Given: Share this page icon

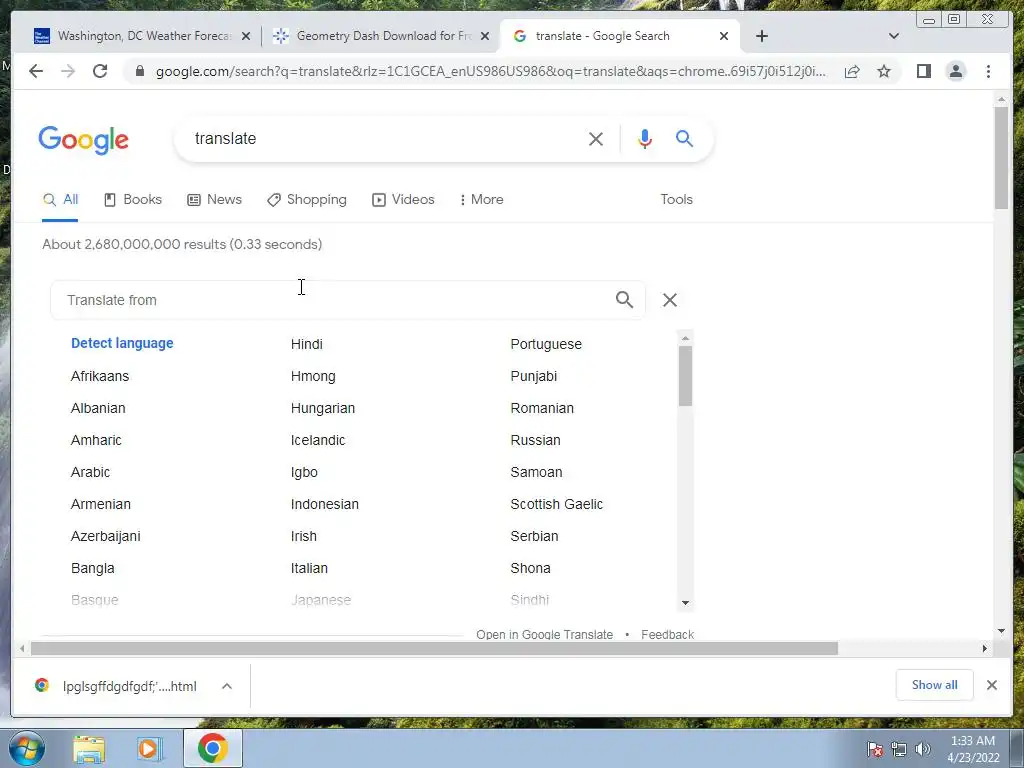Looking at the screenshot, I should (852, 71).
